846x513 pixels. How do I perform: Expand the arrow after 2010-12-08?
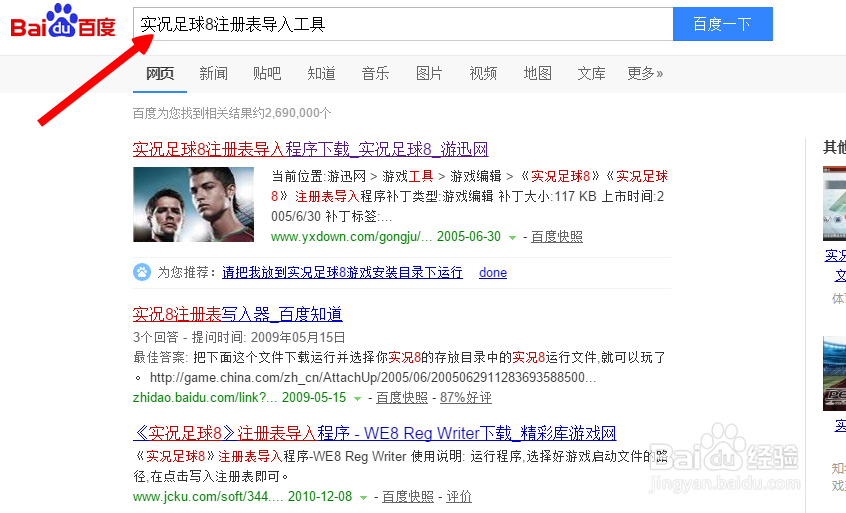(363, 497)
